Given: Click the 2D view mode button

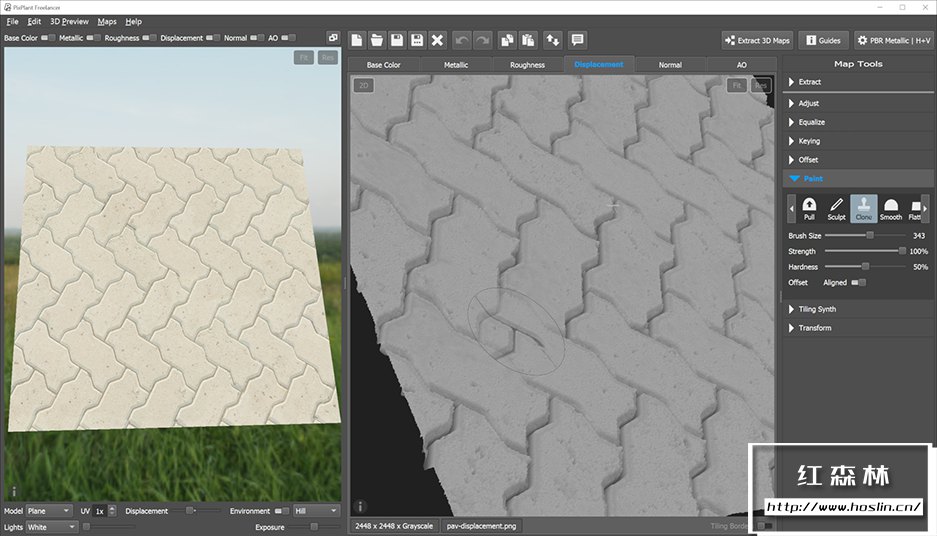Looking at the screenshot, I should coord(363,85).
